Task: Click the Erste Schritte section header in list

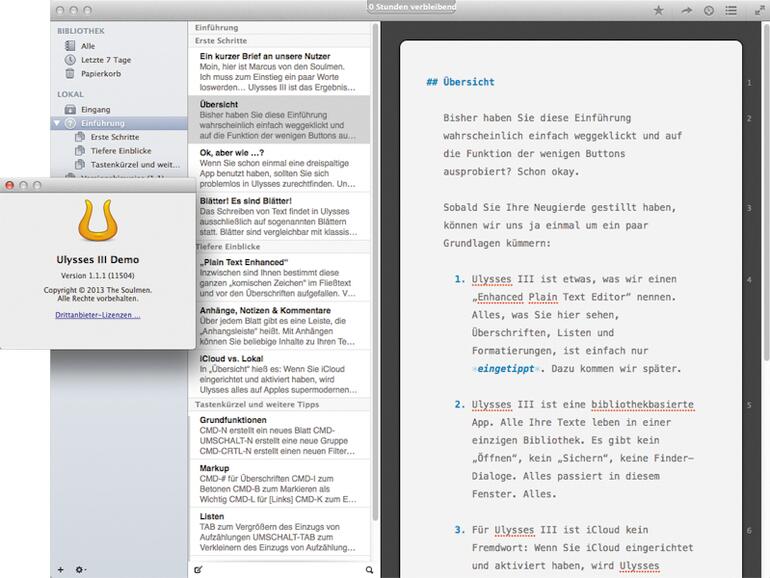Action: [x=279, y=41]
